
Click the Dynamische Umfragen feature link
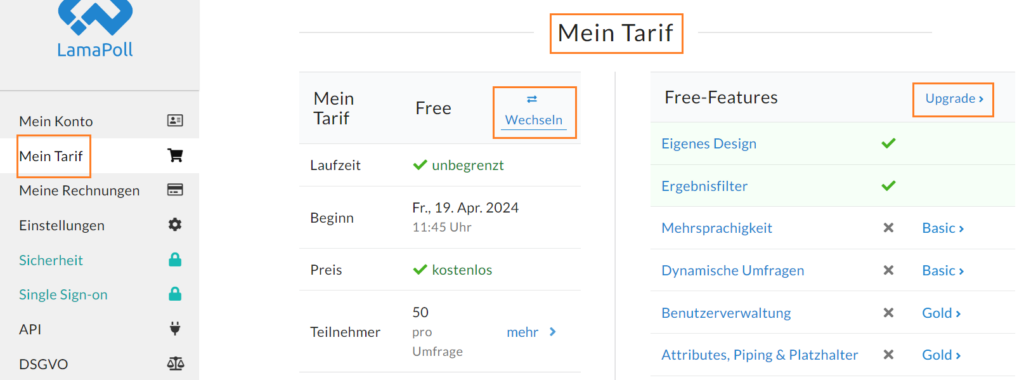click(x=733, y=270)
